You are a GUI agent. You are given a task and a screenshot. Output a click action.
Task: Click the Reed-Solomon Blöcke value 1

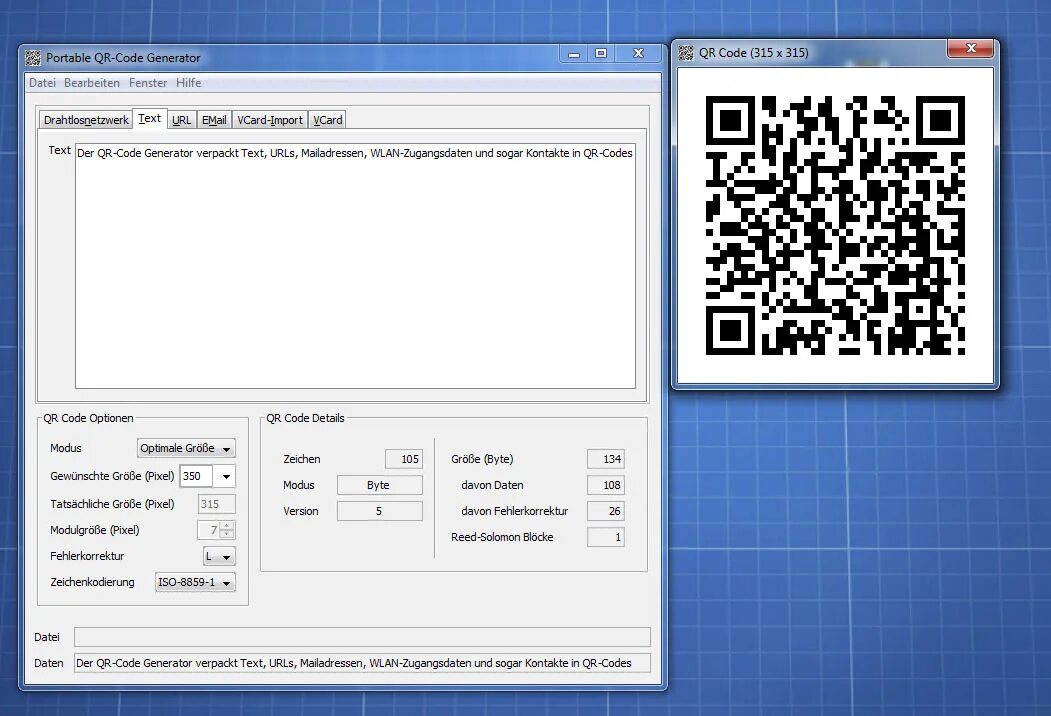click(x=606, y=538)
